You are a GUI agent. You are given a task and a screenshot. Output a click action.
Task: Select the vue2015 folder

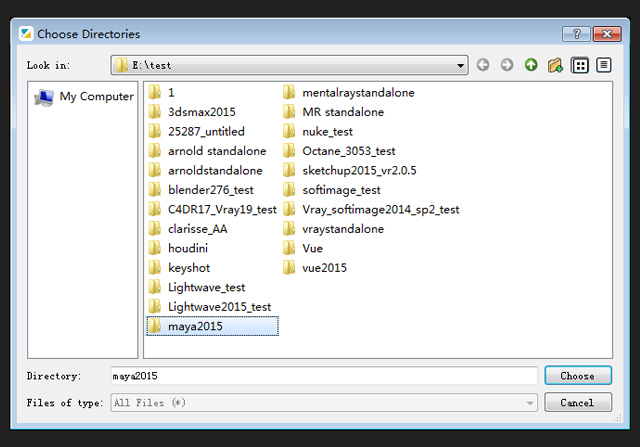pos(315,268)
